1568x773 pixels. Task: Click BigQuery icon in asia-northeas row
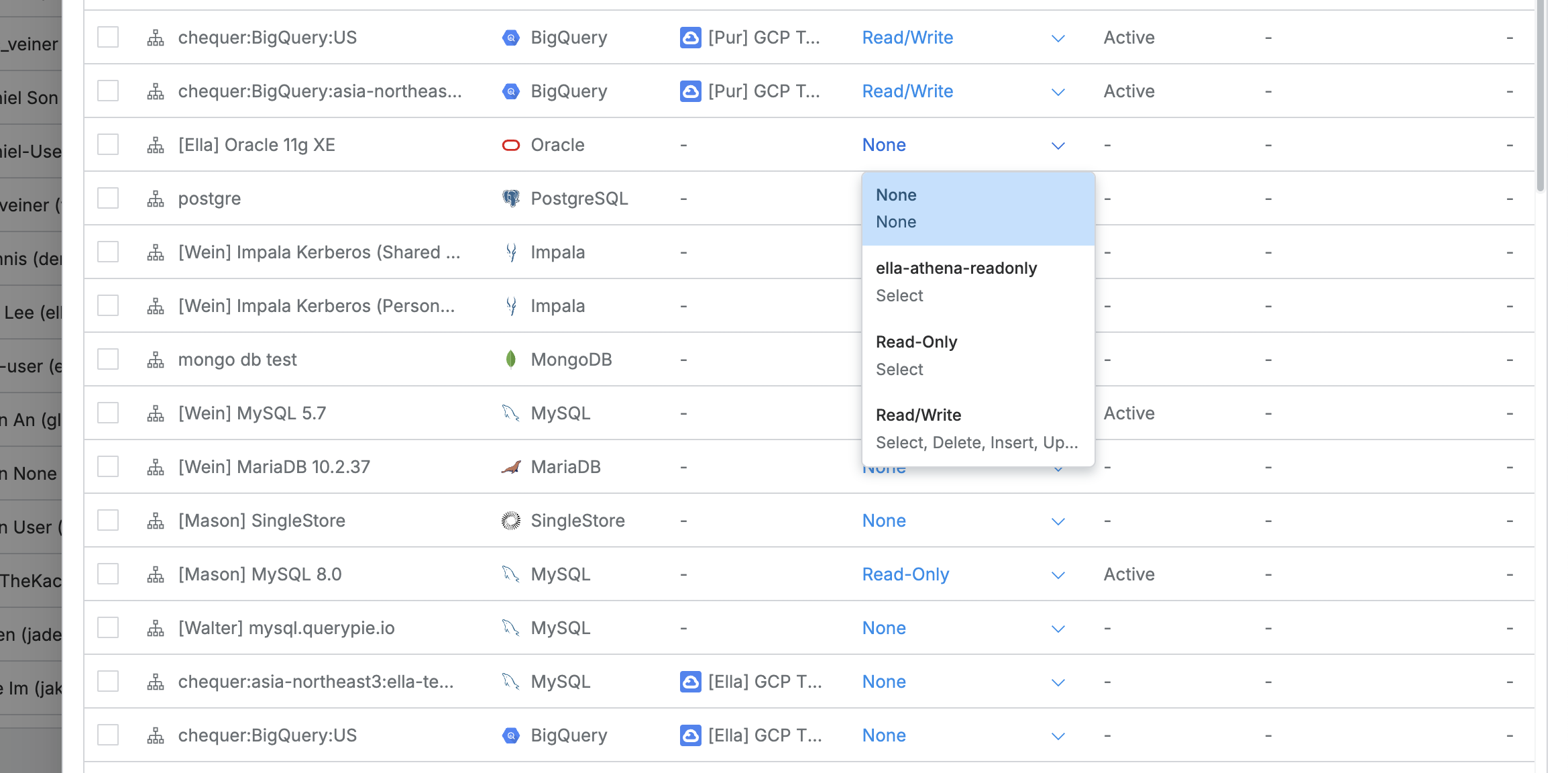point(511,91)
